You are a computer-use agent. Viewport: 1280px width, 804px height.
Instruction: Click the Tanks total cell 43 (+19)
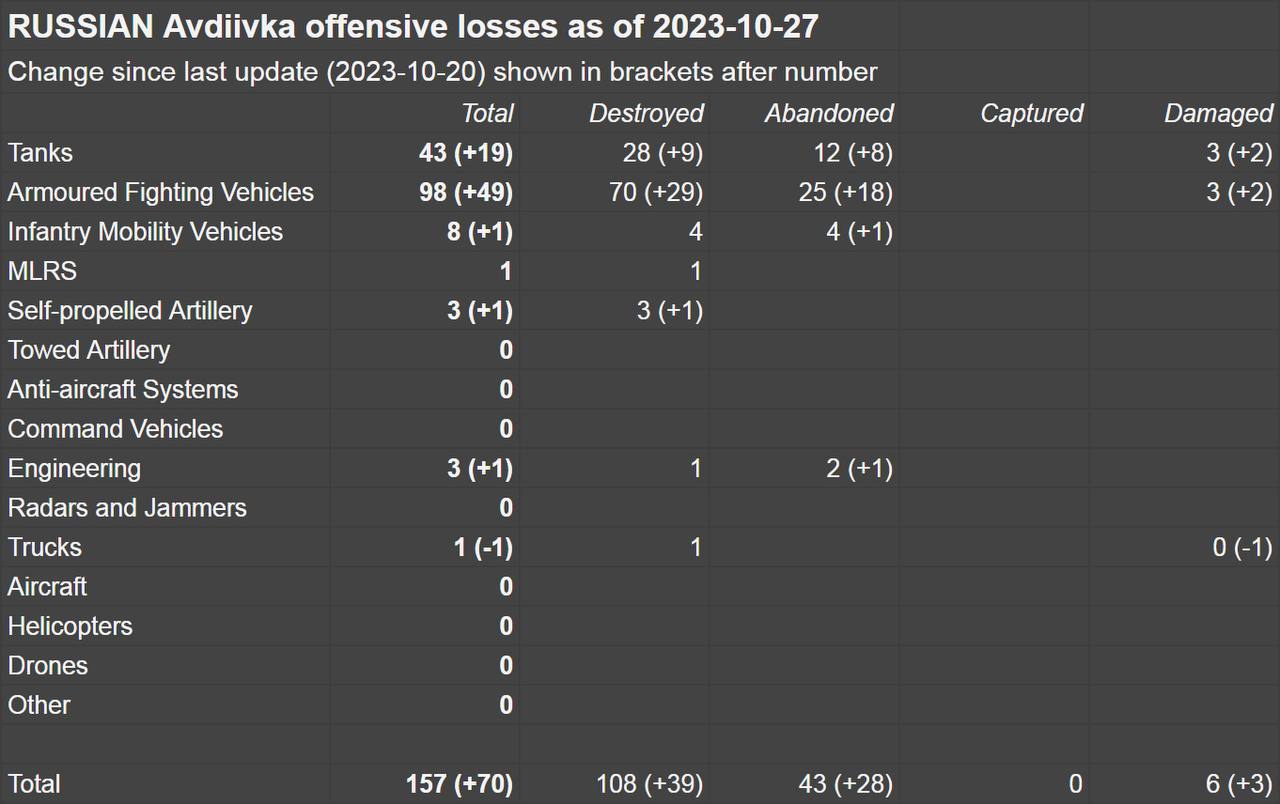click(465, 153)
